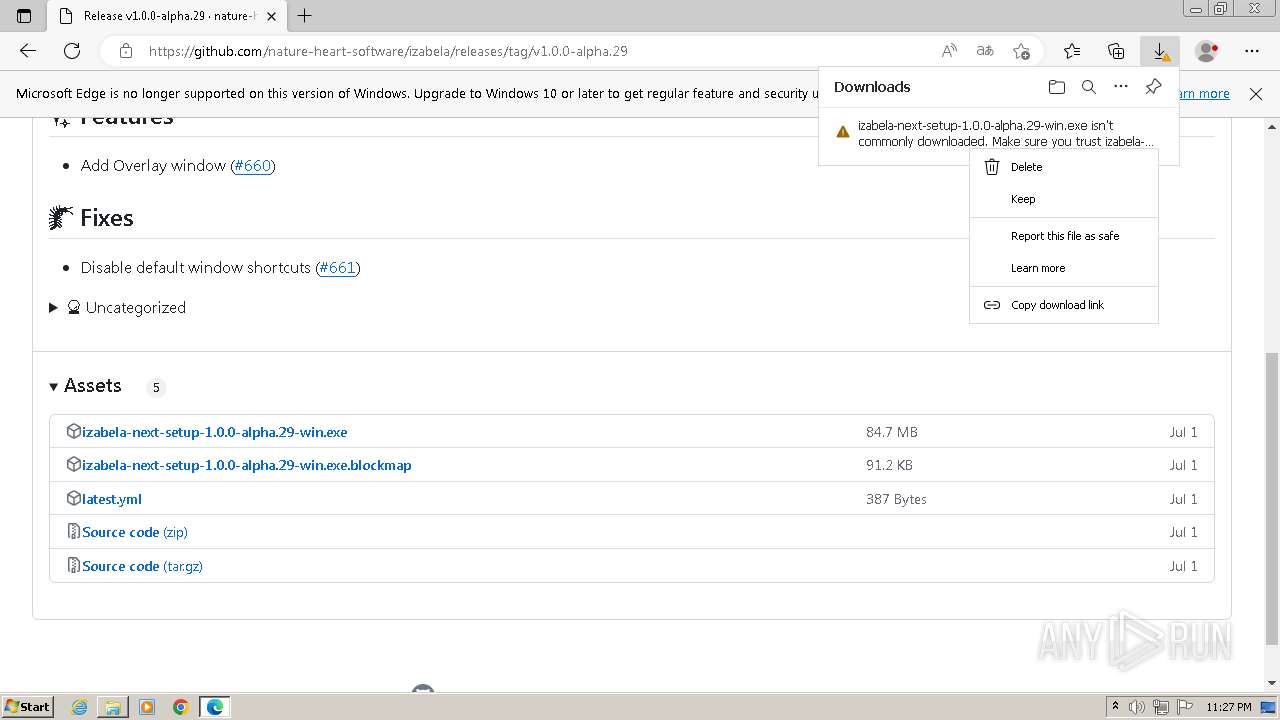Click the not-commonly-downloaded warning message
Image resolution: width=1280 pixels, height=720 pixels.
tap(1006, 133)
